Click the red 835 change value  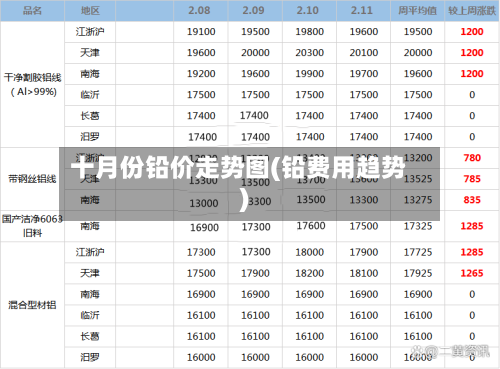coord(472,200)
